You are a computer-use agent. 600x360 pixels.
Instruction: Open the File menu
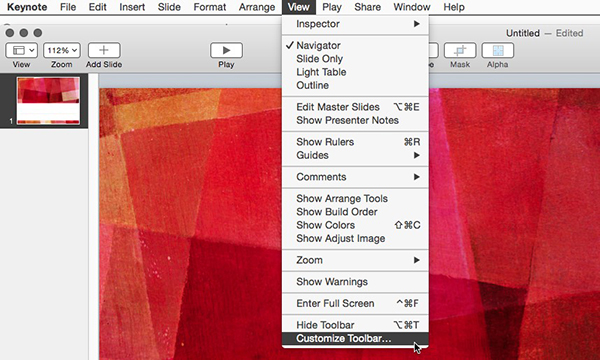(x=68, y=7)
